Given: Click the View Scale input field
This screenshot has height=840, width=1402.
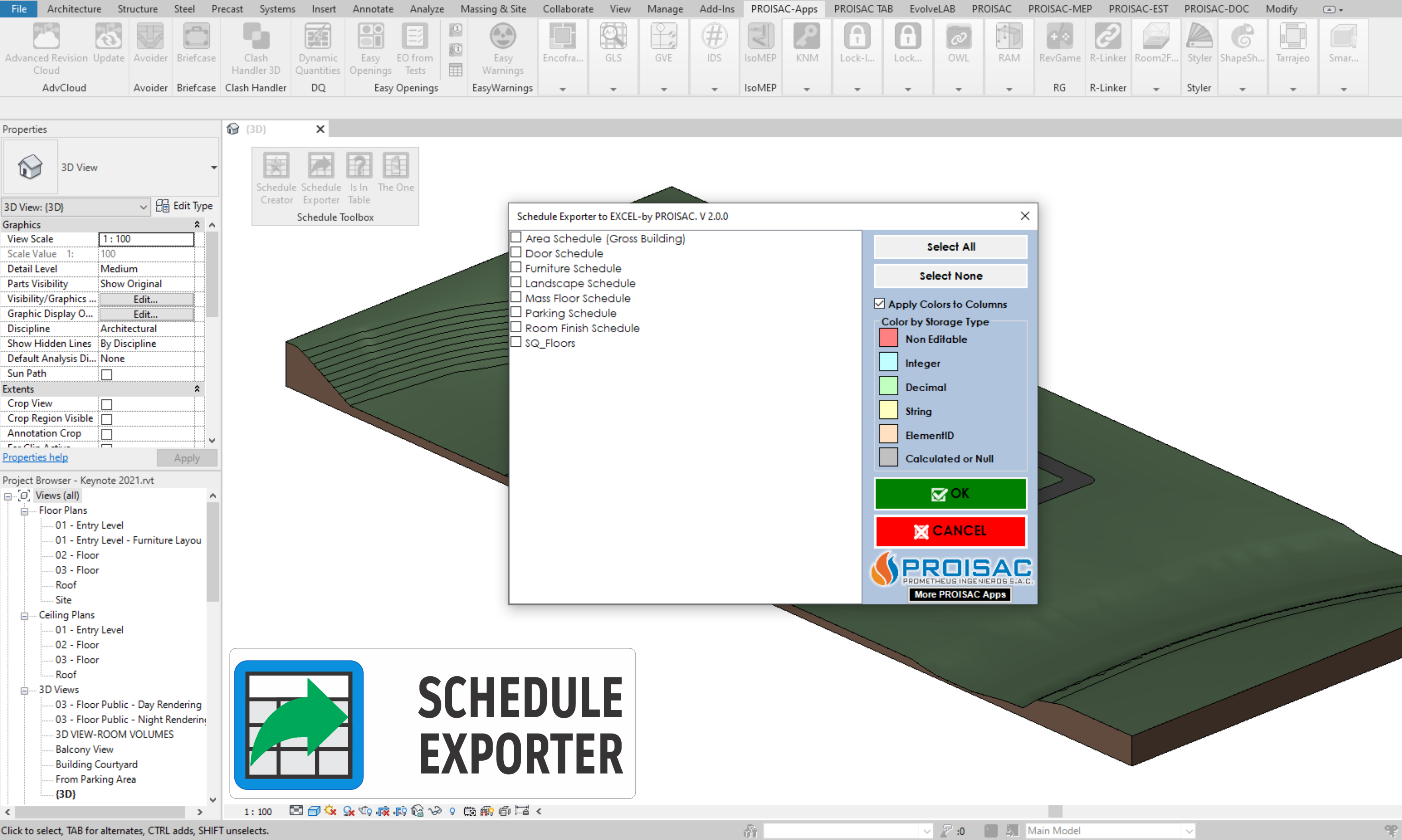Looking at the screenshot, I should 146,239.
